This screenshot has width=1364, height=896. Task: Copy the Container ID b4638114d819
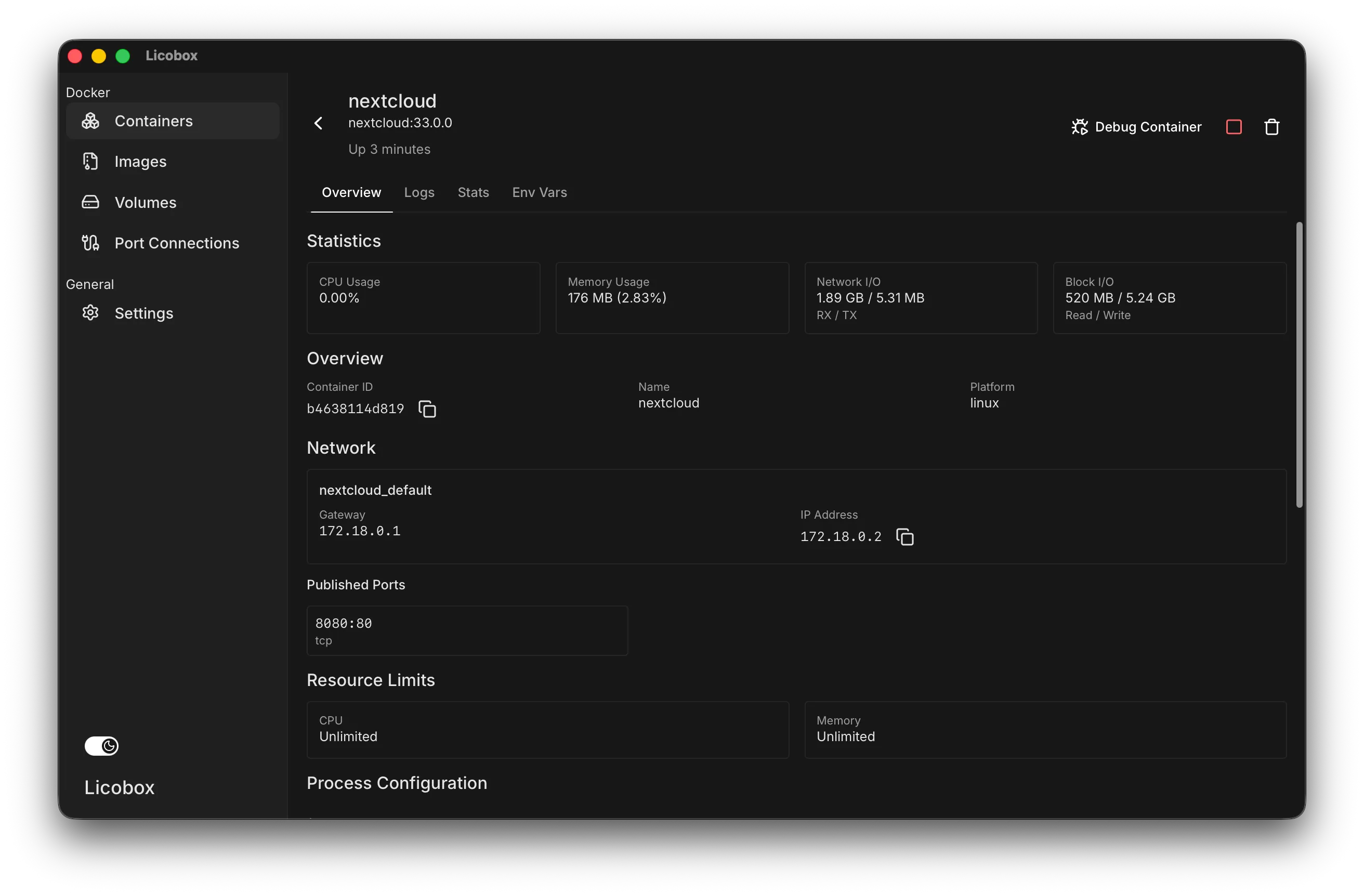427,409
